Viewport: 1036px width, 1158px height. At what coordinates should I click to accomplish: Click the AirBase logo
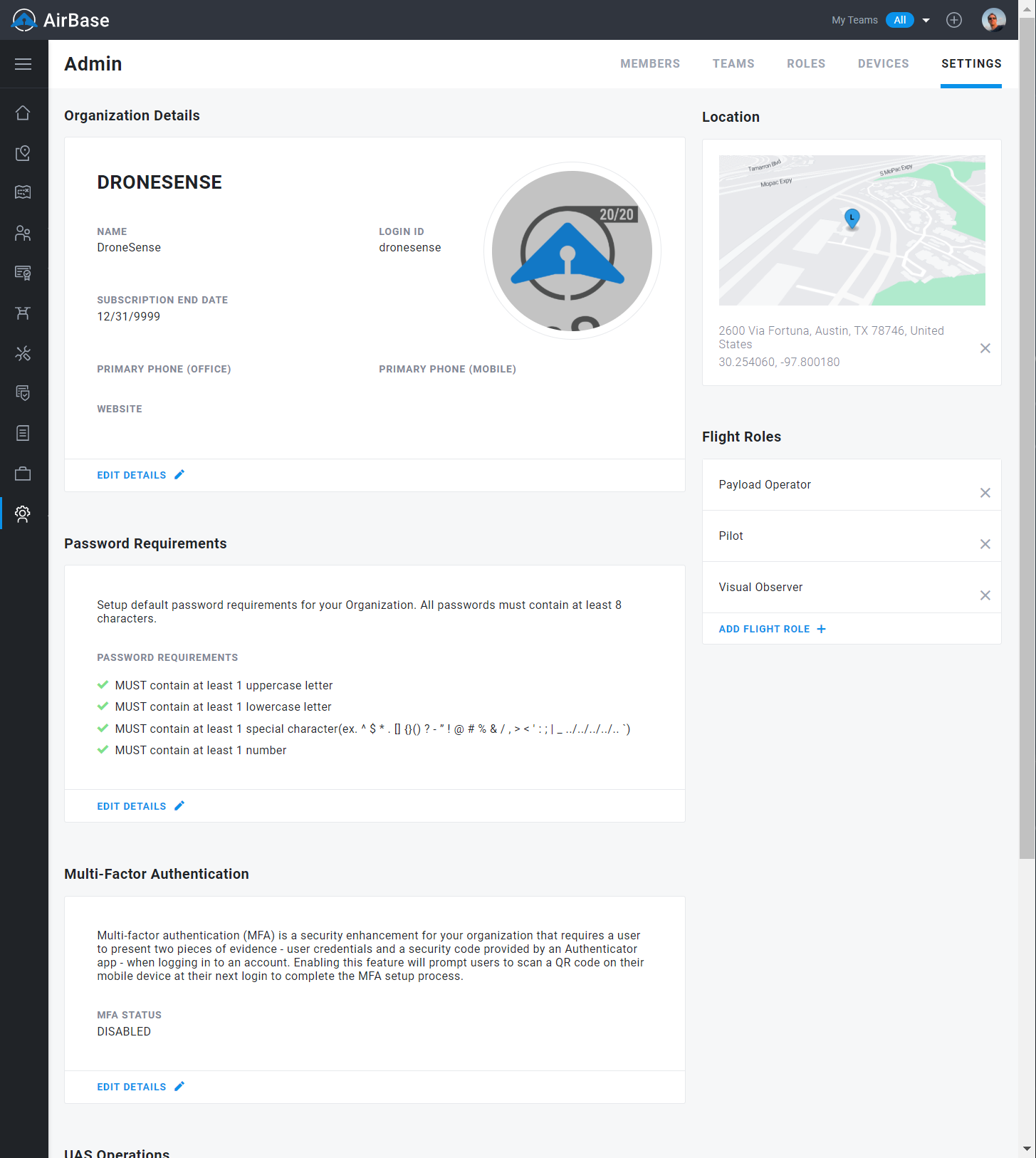pyautogui.click(x=61, y=20)
